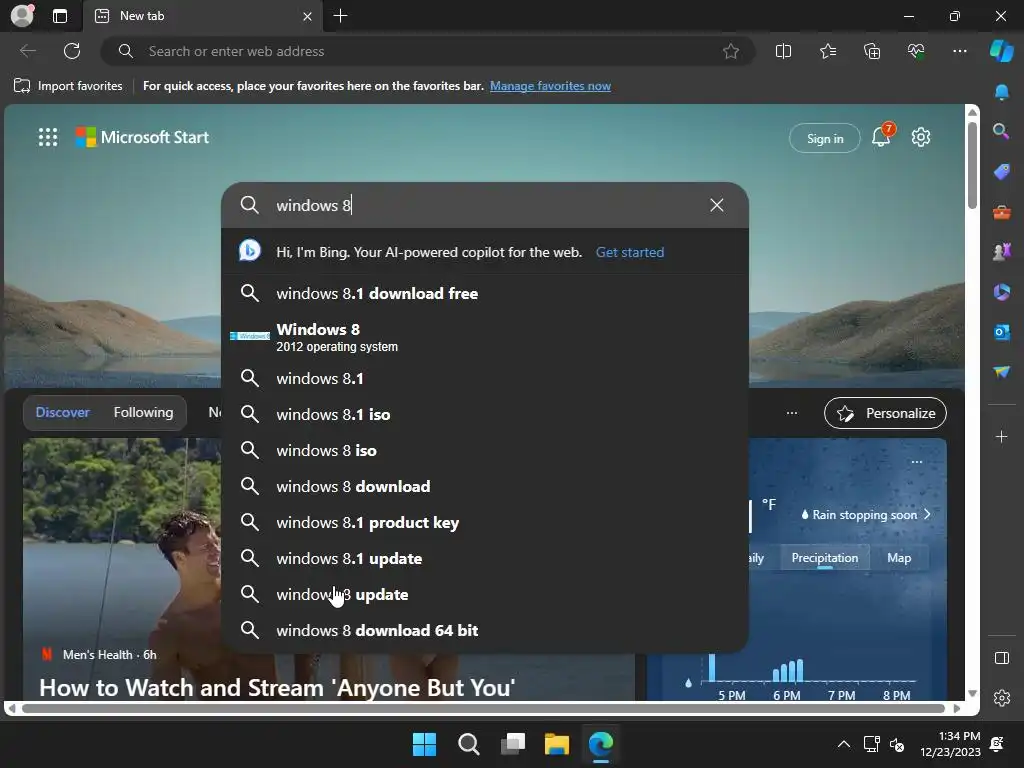
Task: Click the address bar input field
Action: [x=428, y=51]
